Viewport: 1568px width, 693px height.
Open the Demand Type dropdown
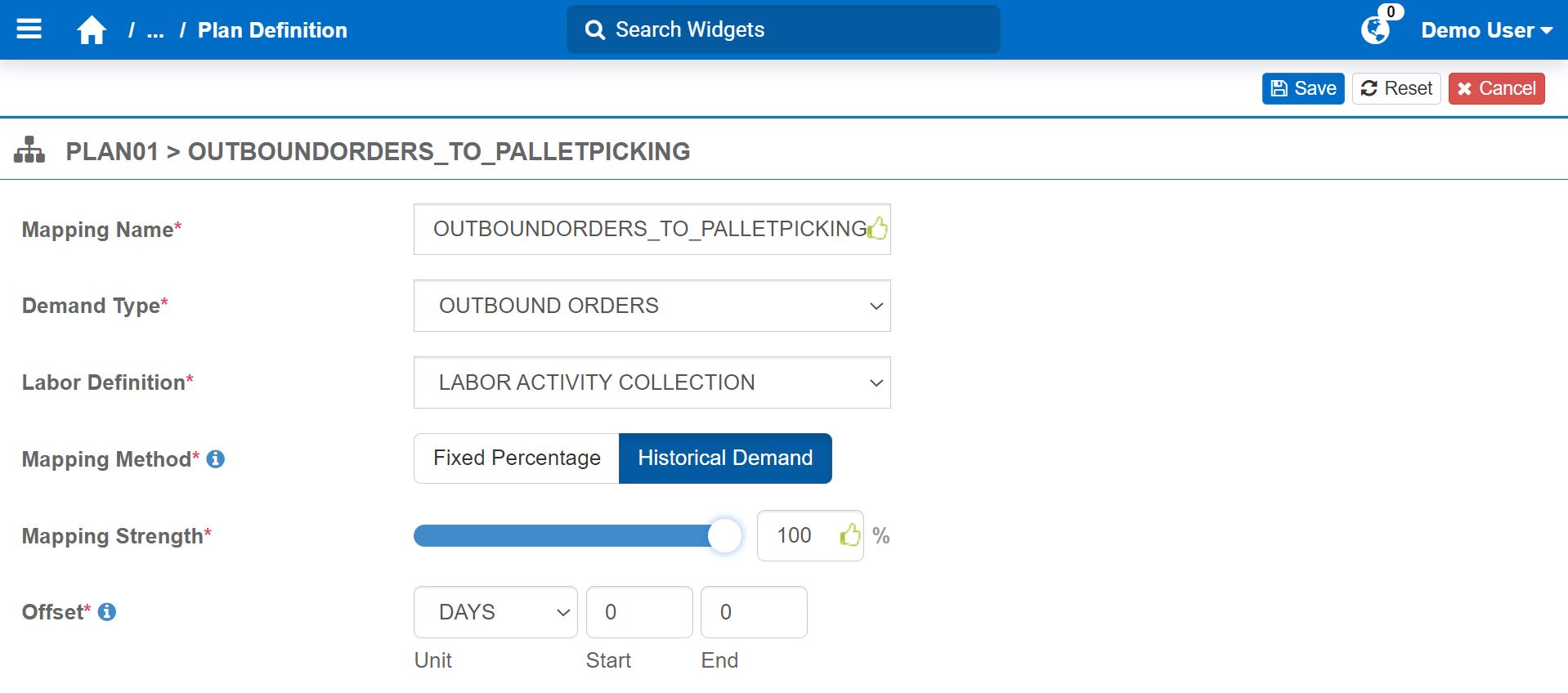pos(652,306)
